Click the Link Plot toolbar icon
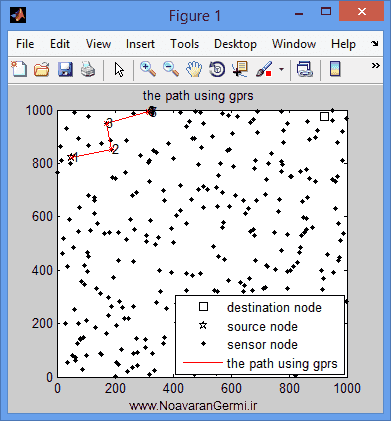This screenshot has height=421, width=391. pos(305,69)
